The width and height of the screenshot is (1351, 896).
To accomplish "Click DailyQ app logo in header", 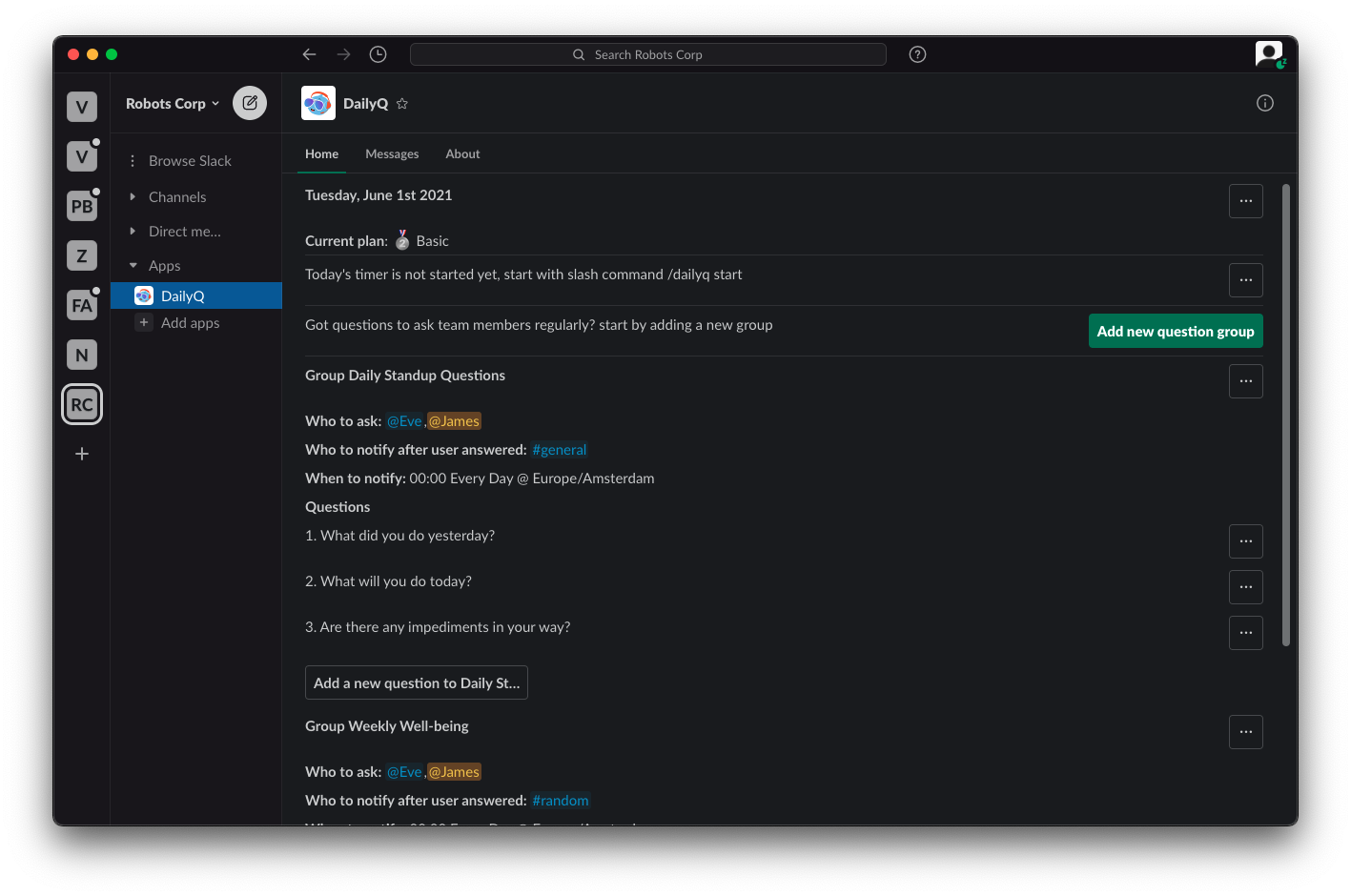I will [318, 103].
